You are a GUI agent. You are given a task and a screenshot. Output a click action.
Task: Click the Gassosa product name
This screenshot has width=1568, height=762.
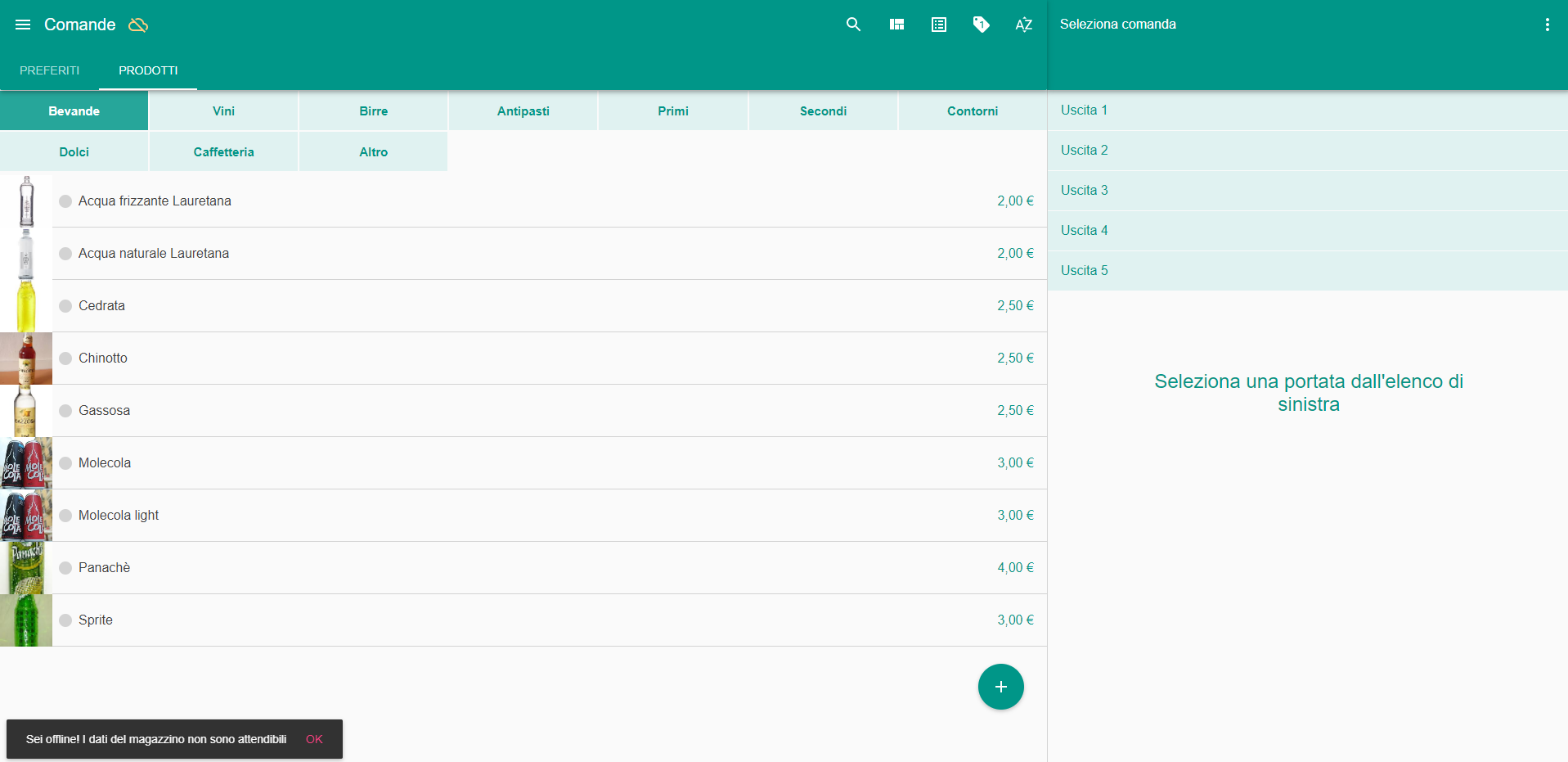104,411
